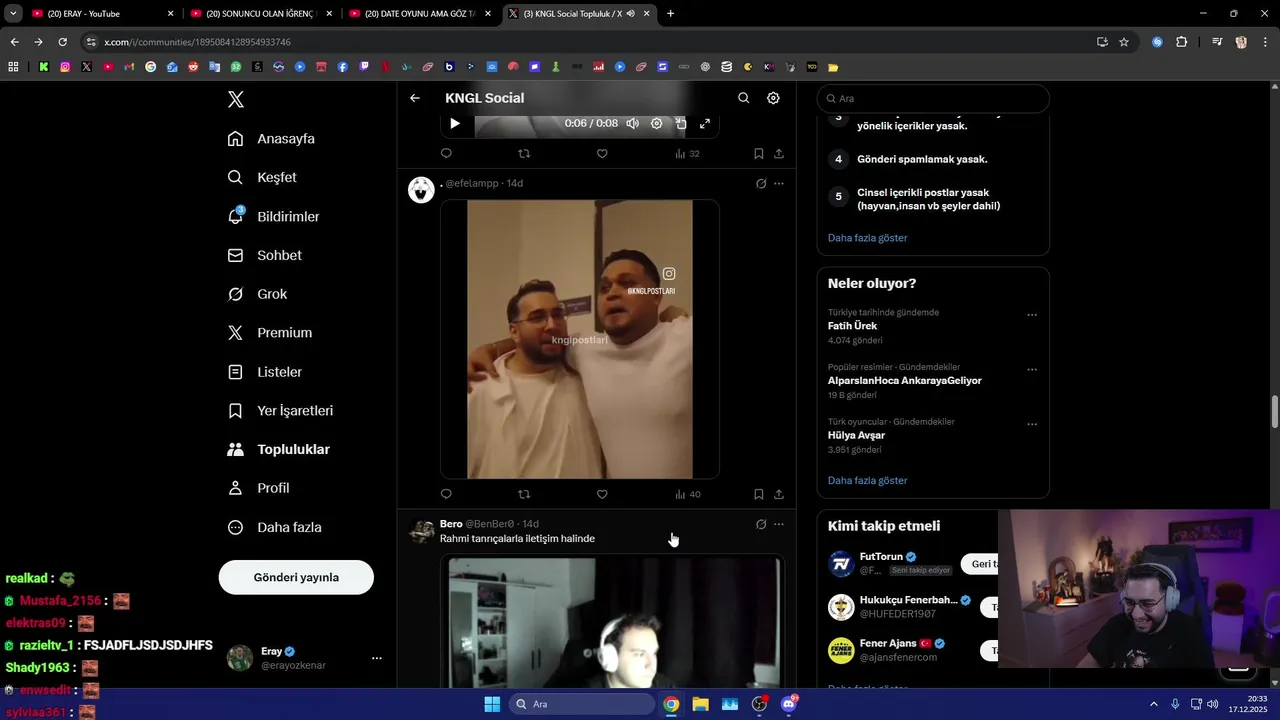Open Topluluklar communities
The image size is (1280, 720).
[x=279, y=450]
